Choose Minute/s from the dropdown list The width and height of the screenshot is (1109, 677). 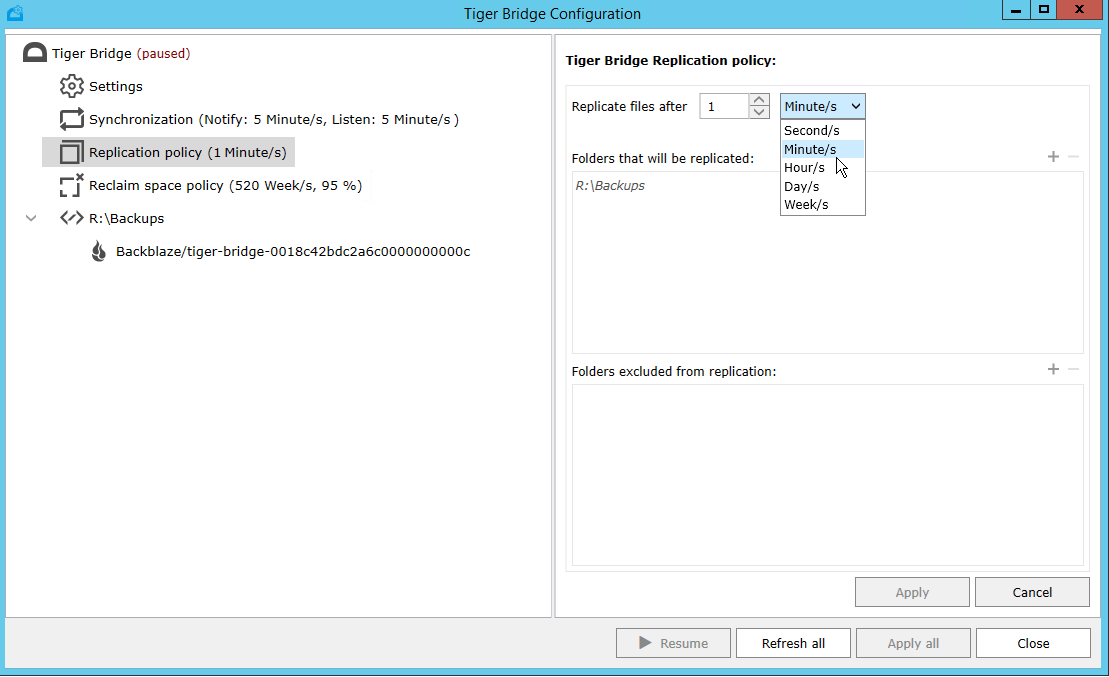point(823,149)
